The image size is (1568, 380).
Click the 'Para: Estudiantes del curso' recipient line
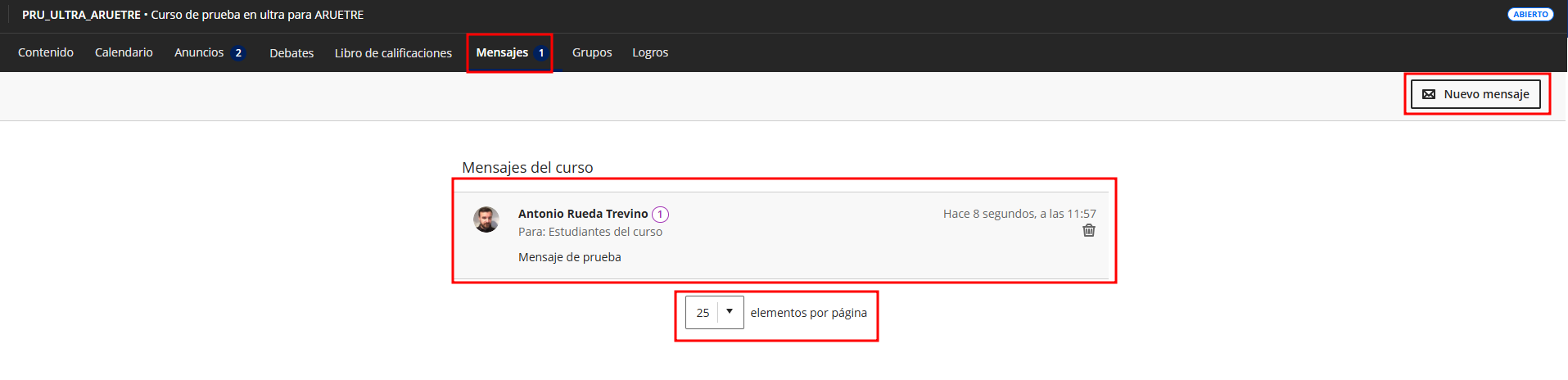590,232
